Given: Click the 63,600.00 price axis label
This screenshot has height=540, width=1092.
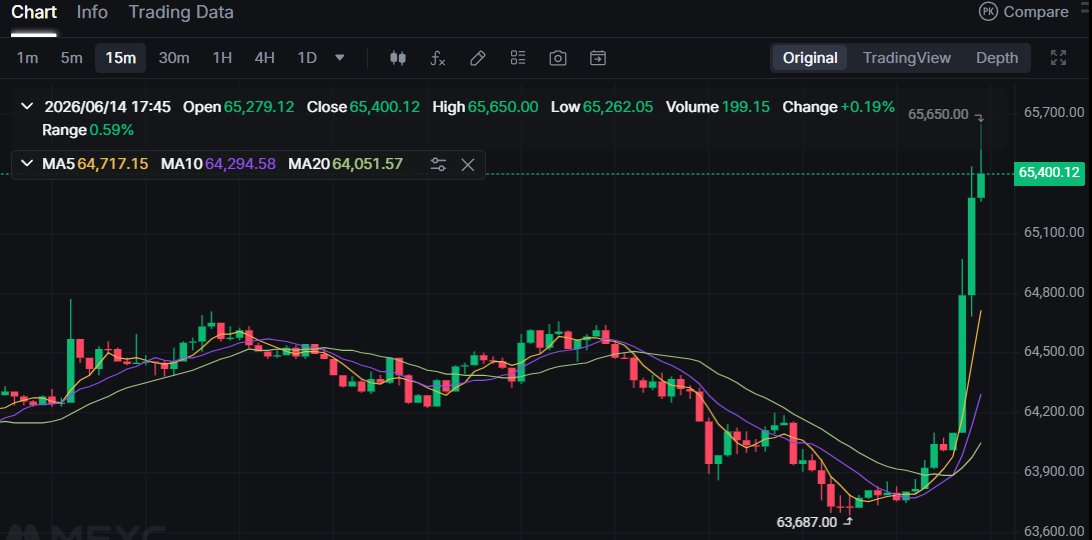Looking at the screenshot, I should click(x=1054, y=531).
